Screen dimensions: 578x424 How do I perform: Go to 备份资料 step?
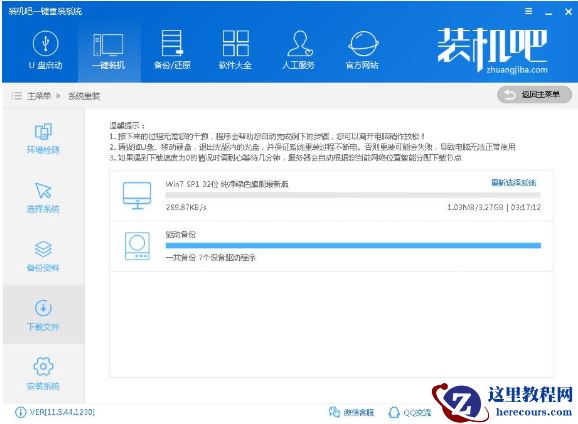tap(43, 256)
